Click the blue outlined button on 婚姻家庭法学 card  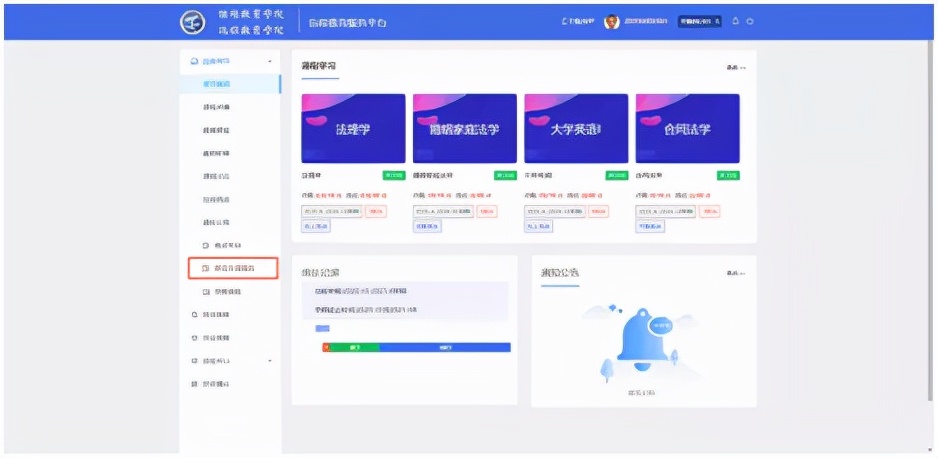[x=427, y=226]
